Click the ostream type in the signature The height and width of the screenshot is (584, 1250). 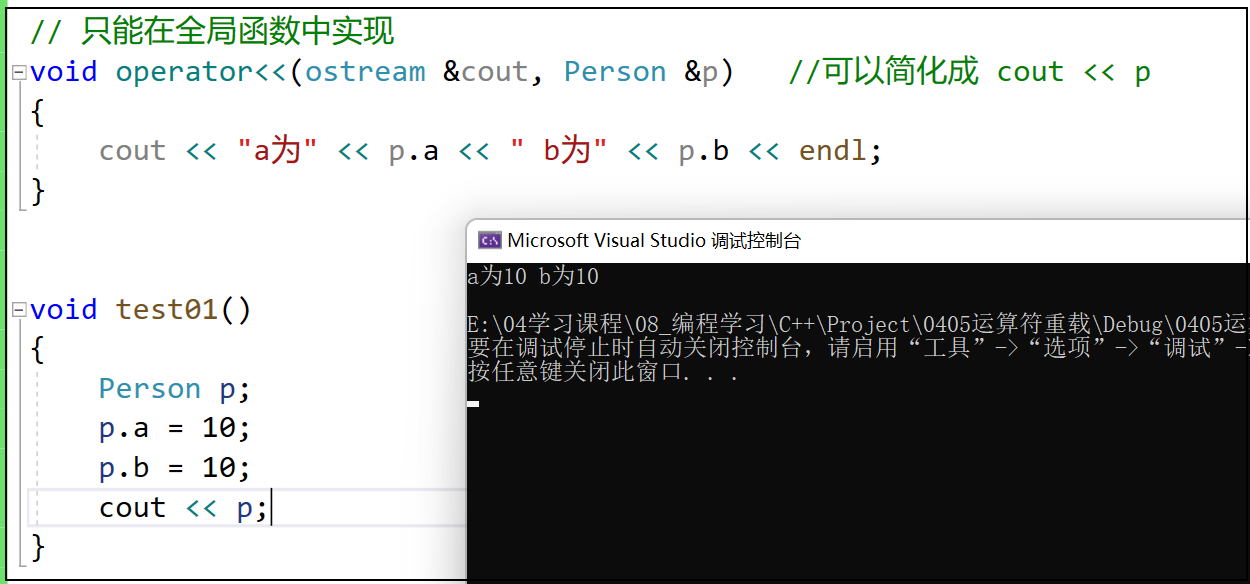[x=365, y=72]
